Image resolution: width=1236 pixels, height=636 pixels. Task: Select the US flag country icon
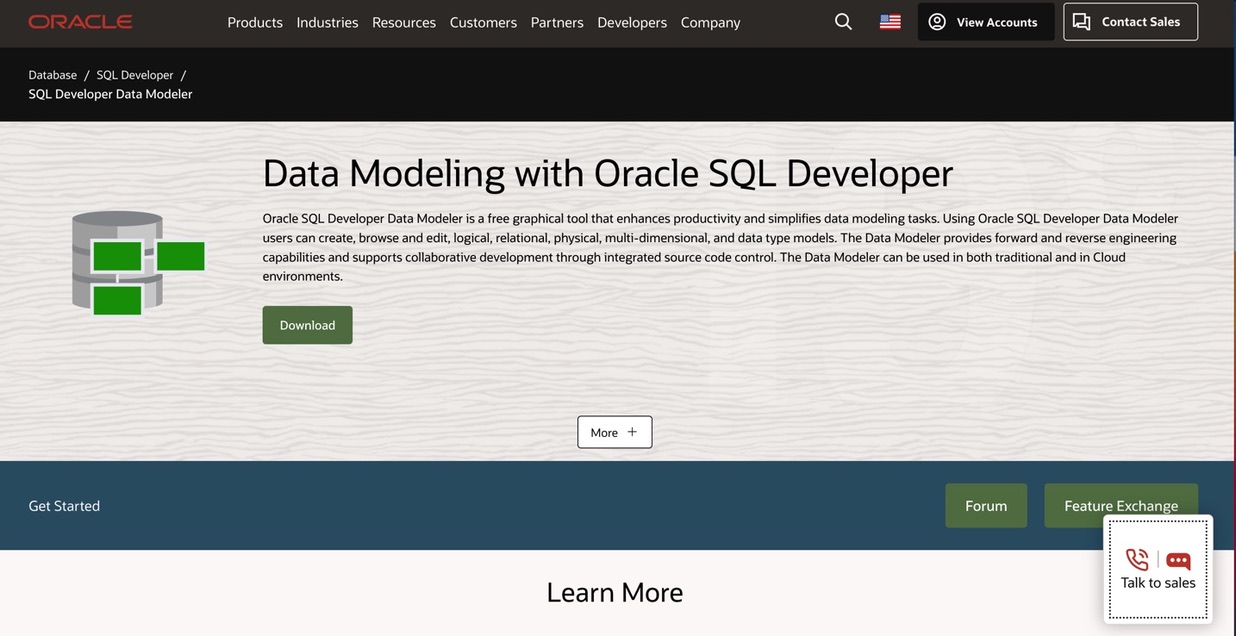click(x=890, y=22)
